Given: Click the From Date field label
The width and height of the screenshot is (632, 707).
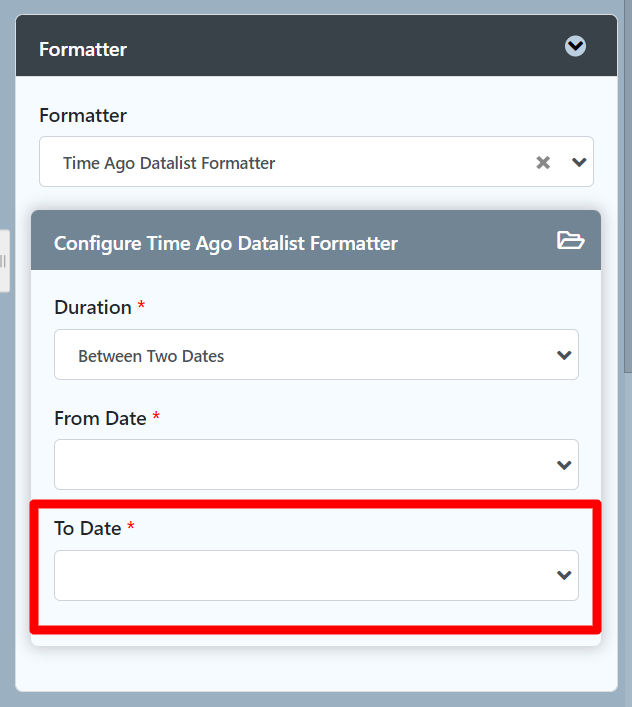Looking at the screenshot, I should (100, 418).
